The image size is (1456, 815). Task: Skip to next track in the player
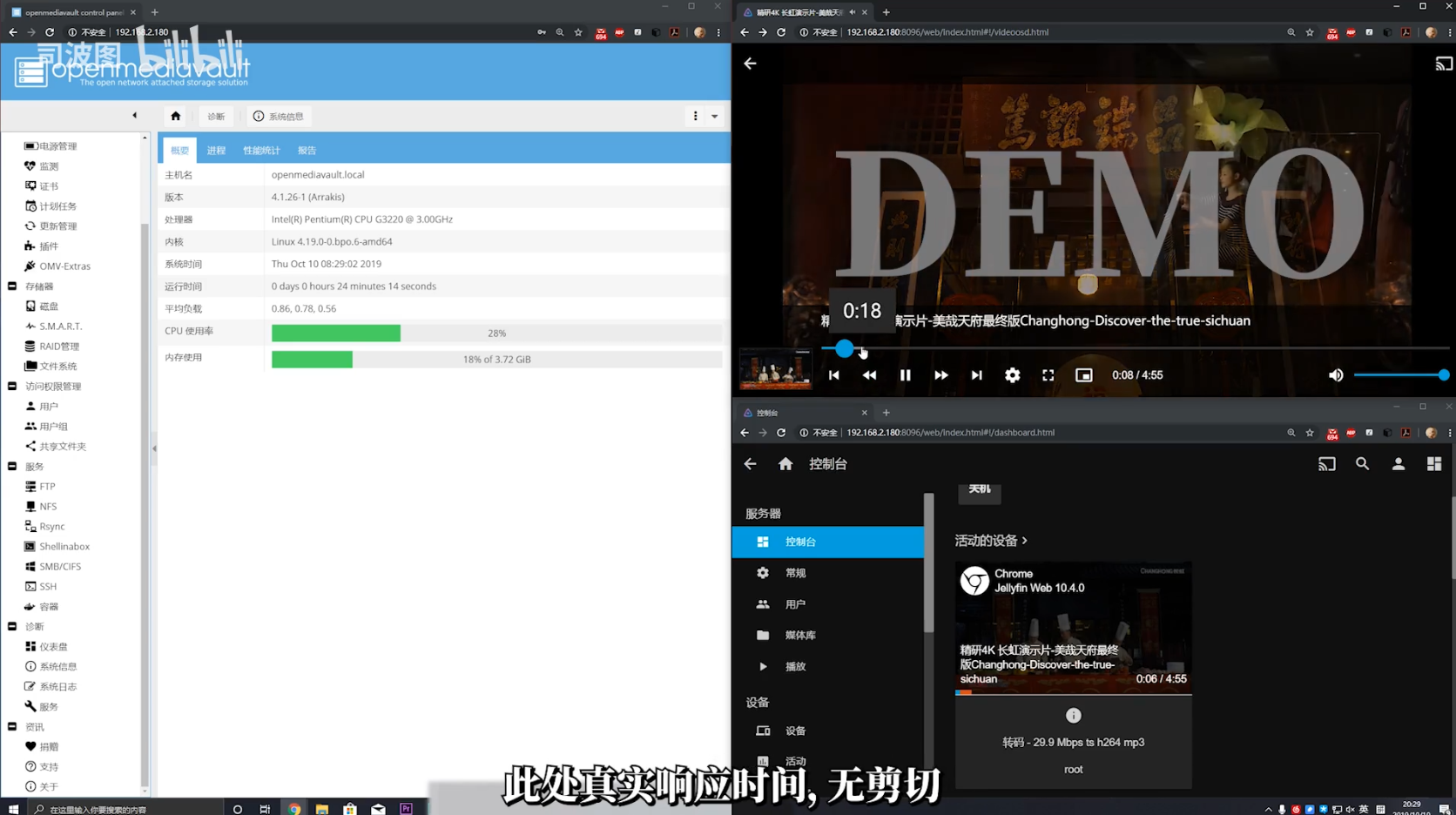click(977, 375)
